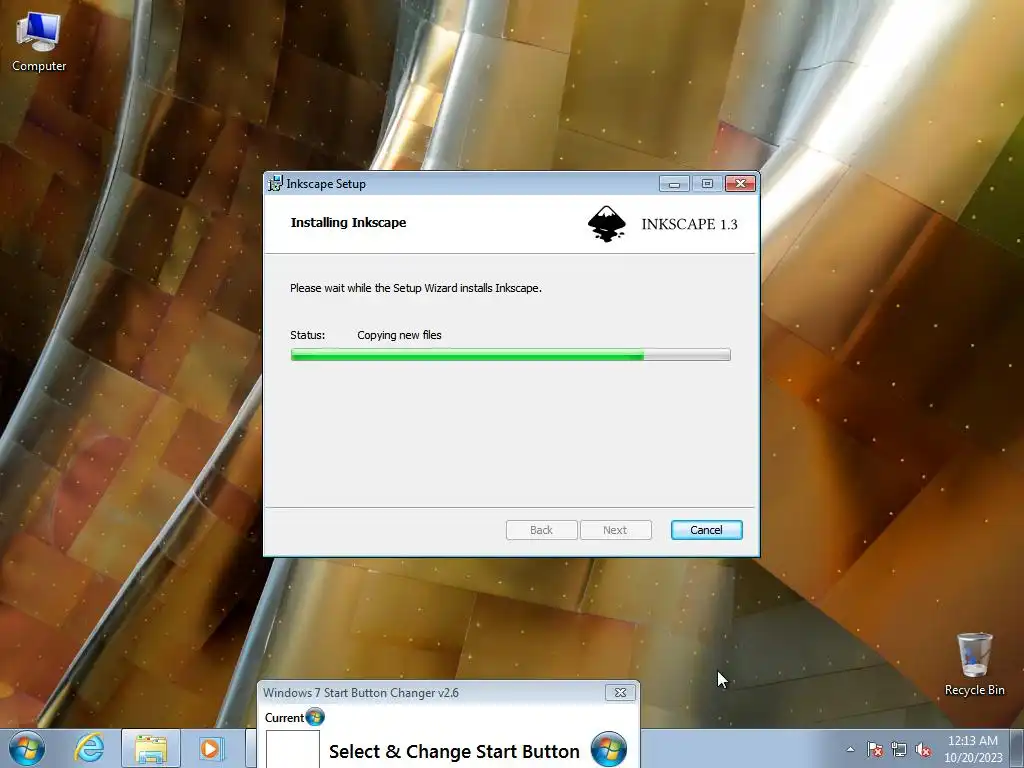1024x768 pixels.
Task: Click the Action Center flag tray icon
Action: point(874,749)
